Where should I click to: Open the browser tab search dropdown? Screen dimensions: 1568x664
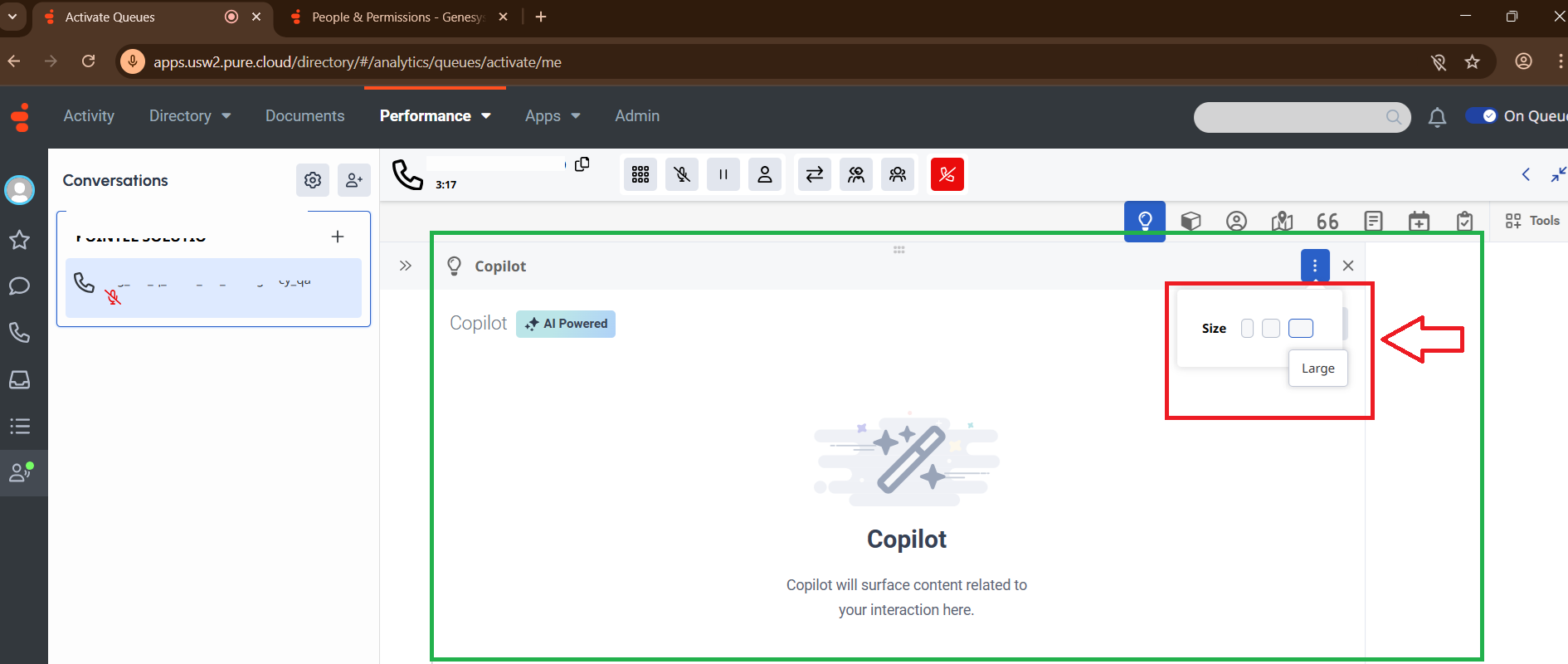click(x=12, y=17)
